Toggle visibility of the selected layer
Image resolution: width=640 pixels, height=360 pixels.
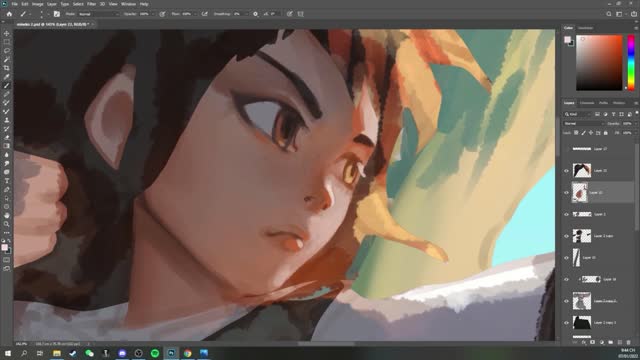click(566, 192)
